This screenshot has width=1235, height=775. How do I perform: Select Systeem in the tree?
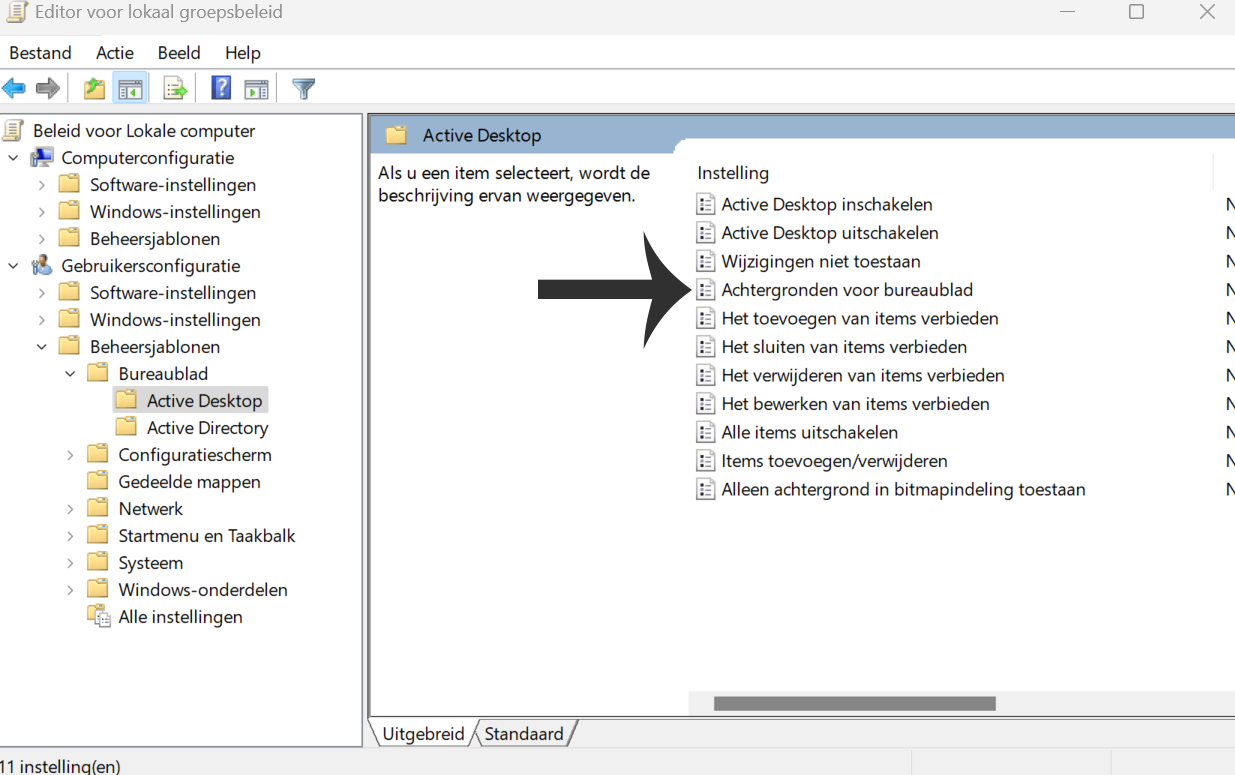pyautogui.click(x=151, y=562)
